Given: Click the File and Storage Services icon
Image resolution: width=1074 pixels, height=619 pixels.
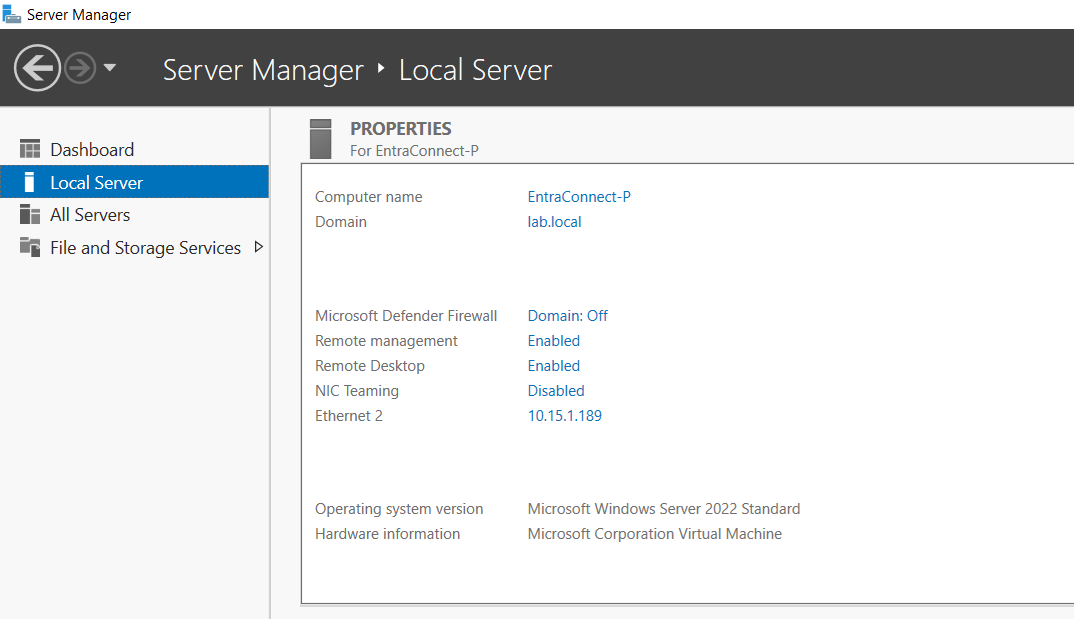Looking at the screenshot, I should (x=29, y=247).
